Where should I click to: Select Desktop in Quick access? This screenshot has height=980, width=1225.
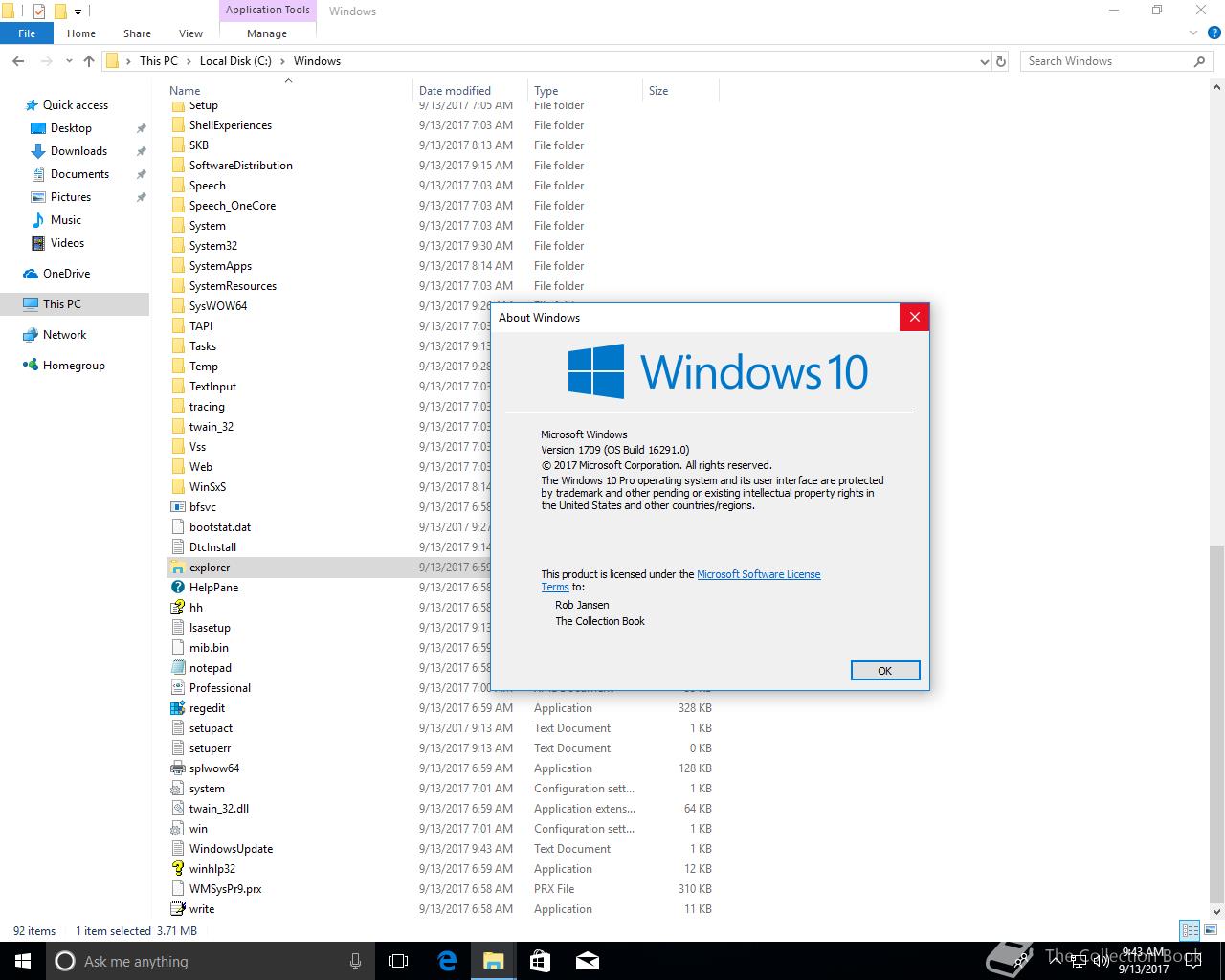pos(71,128)
